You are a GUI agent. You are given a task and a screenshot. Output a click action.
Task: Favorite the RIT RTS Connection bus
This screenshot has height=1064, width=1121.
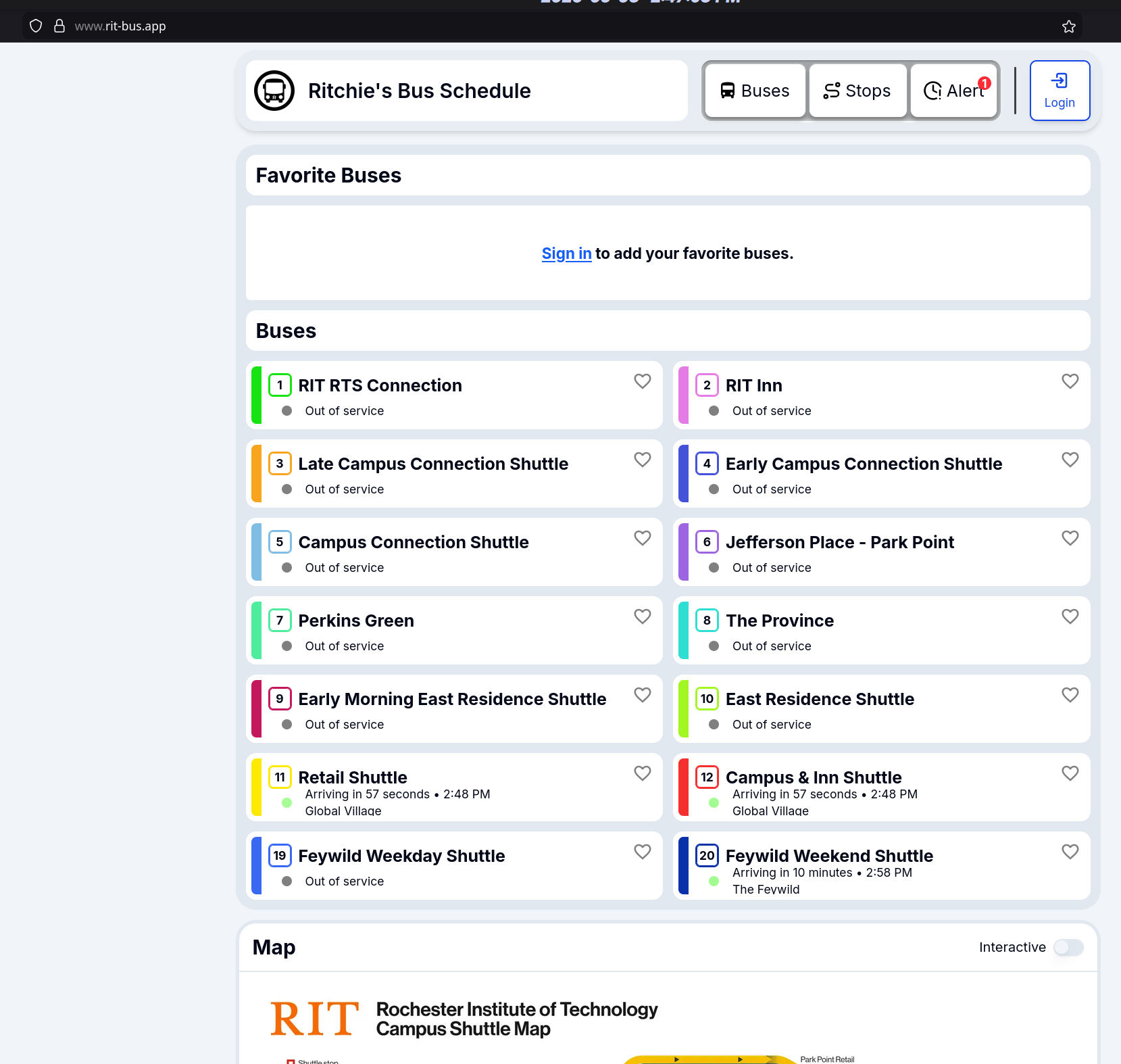click(643, 381)
